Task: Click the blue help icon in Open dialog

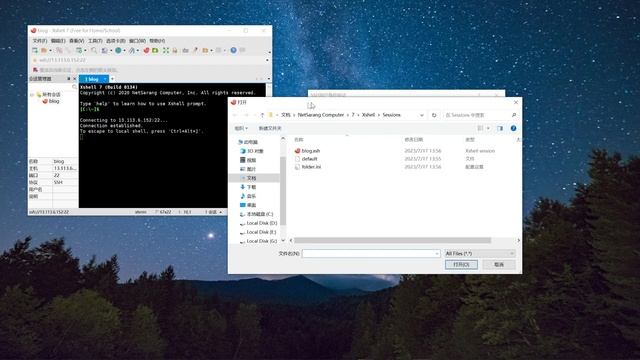Action: (x=513, y=128)
